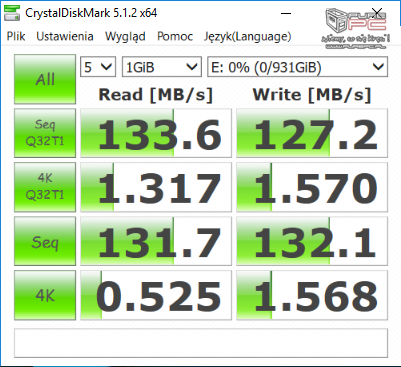
Task: Click the Seq Q32T1 read result 133.6
Action: tap(156, 133)
